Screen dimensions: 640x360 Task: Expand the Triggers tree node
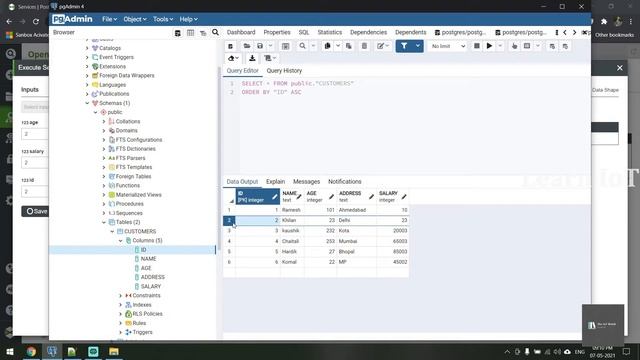click(x=120, y=332)
